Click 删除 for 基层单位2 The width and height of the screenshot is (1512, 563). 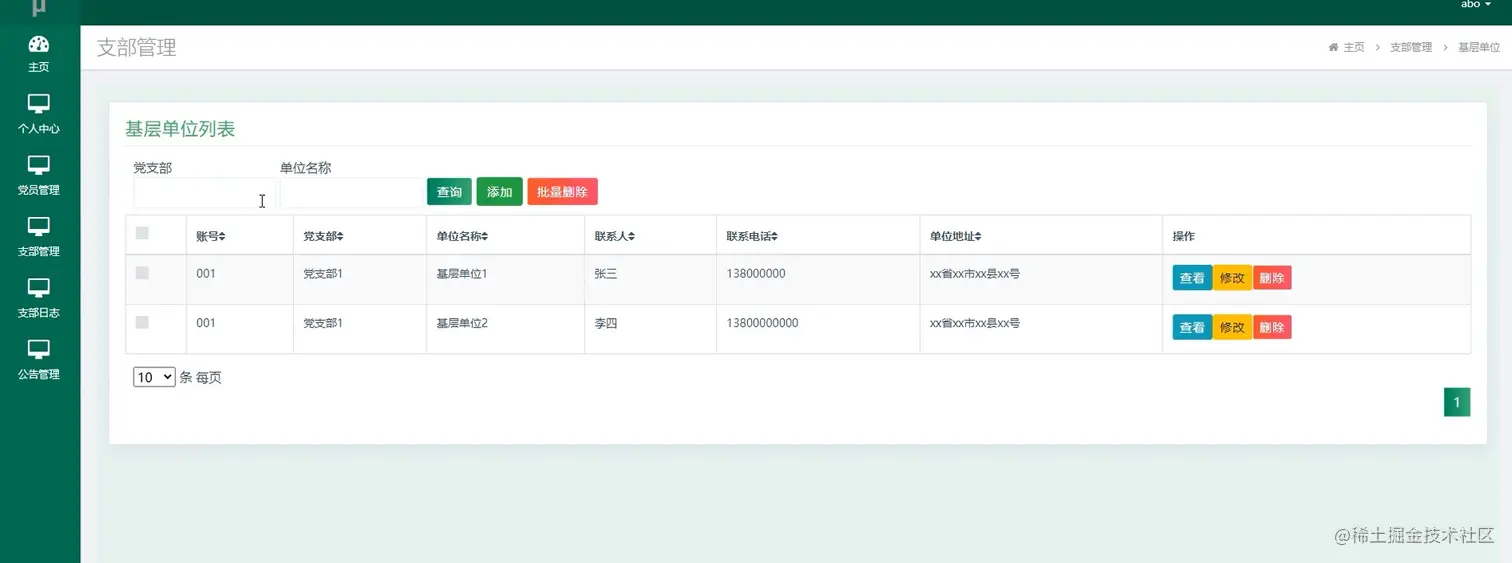[x=1272, y=327]
